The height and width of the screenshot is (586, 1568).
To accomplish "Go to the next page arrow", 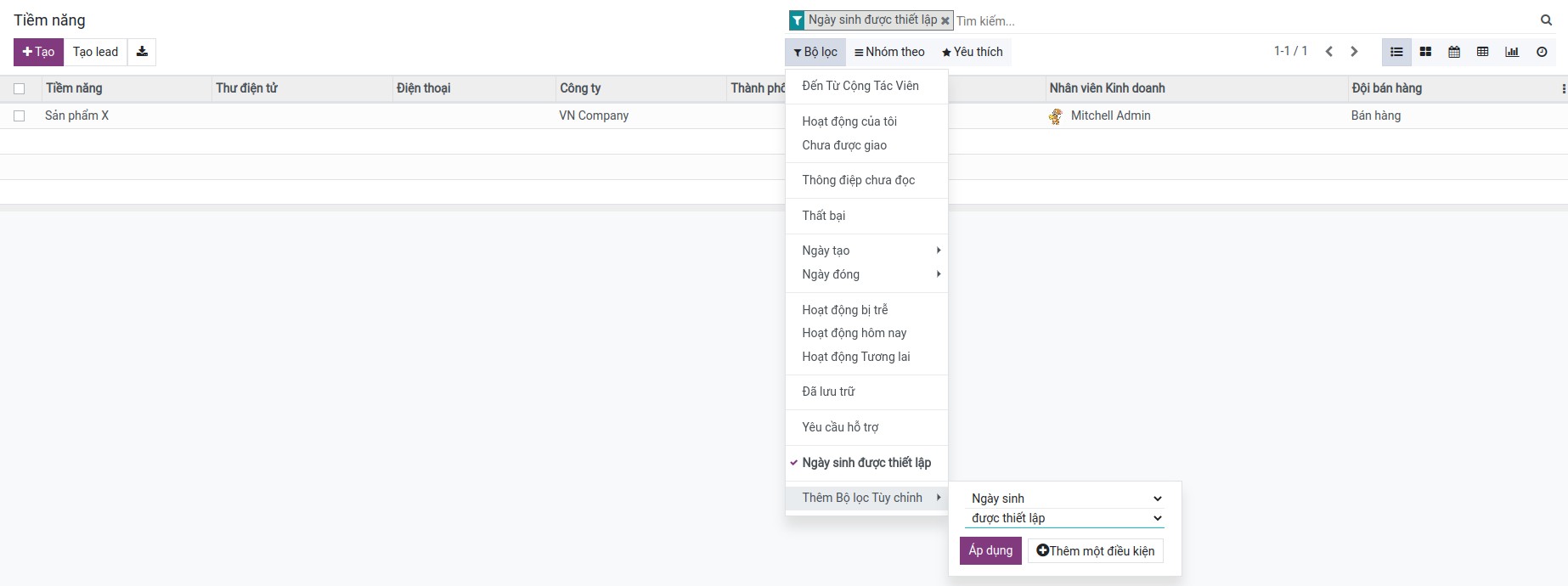I will (1354, 52).
